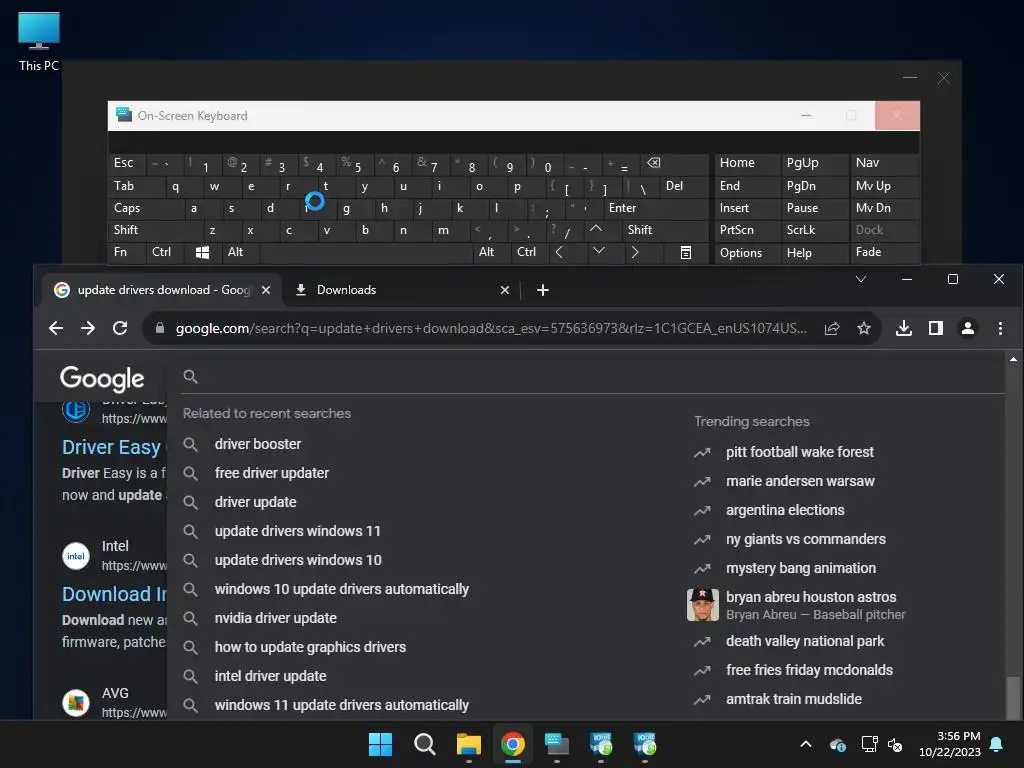The width and height of the screenshot is (1024, 768).
Task: Toggle the left Alt key on On-Screen Keyboard
Action: click(241, 253)
